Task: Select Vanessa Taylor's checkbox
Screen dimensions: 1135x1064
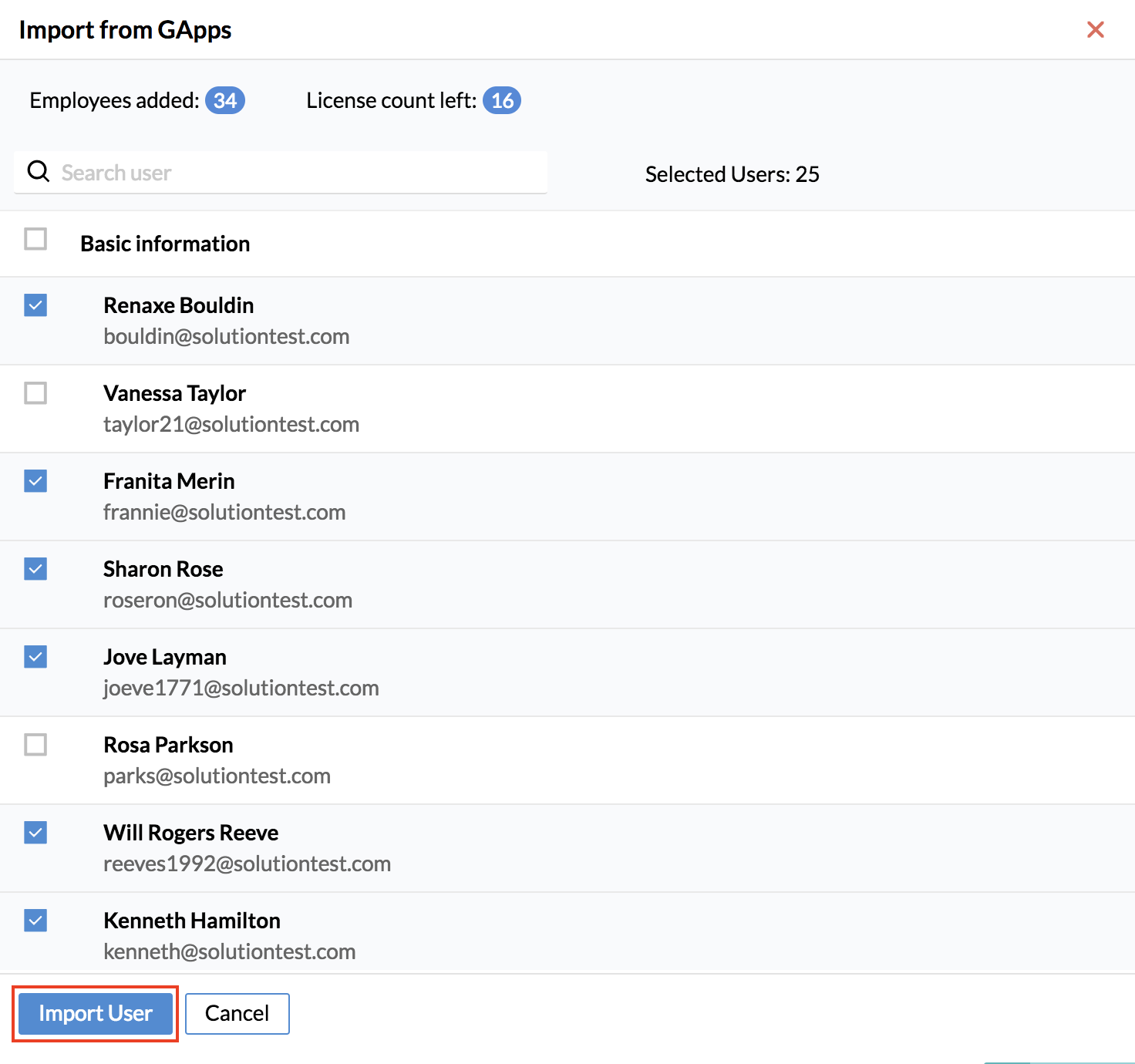Action: click(35, 393)
